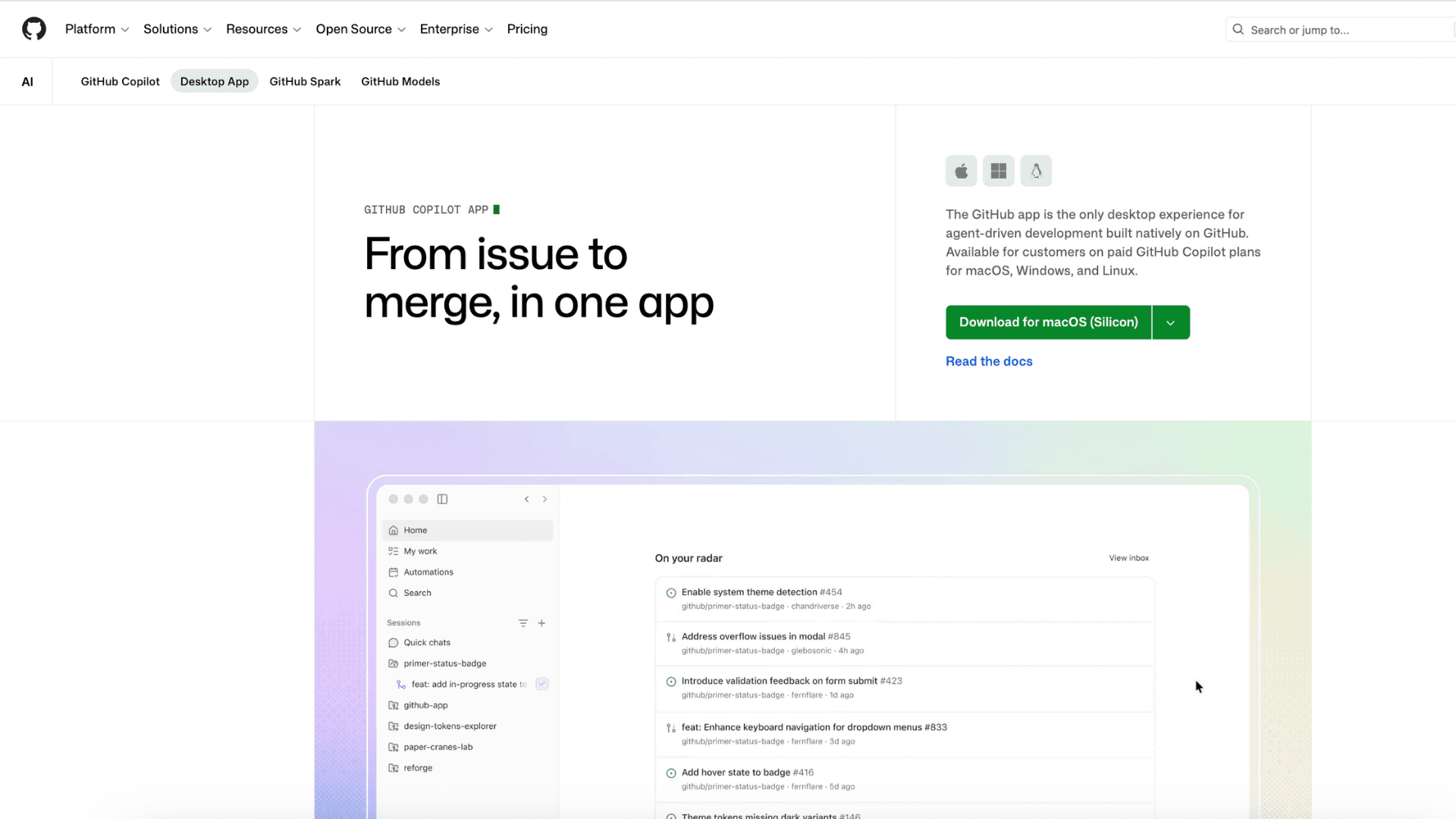Click open-issue icon beside Introduce validation feedback

click(671, 682)
